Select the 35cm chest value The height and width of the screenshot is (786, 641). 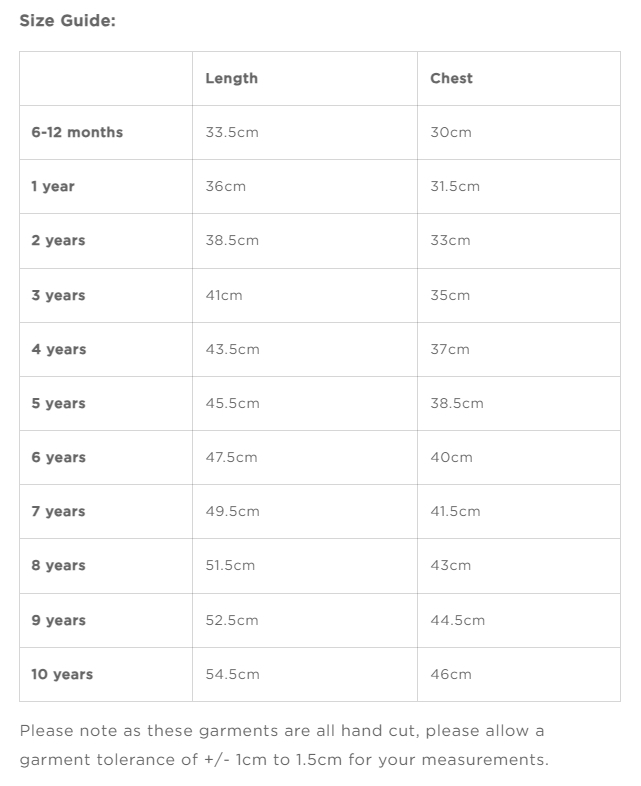(450, 295)
